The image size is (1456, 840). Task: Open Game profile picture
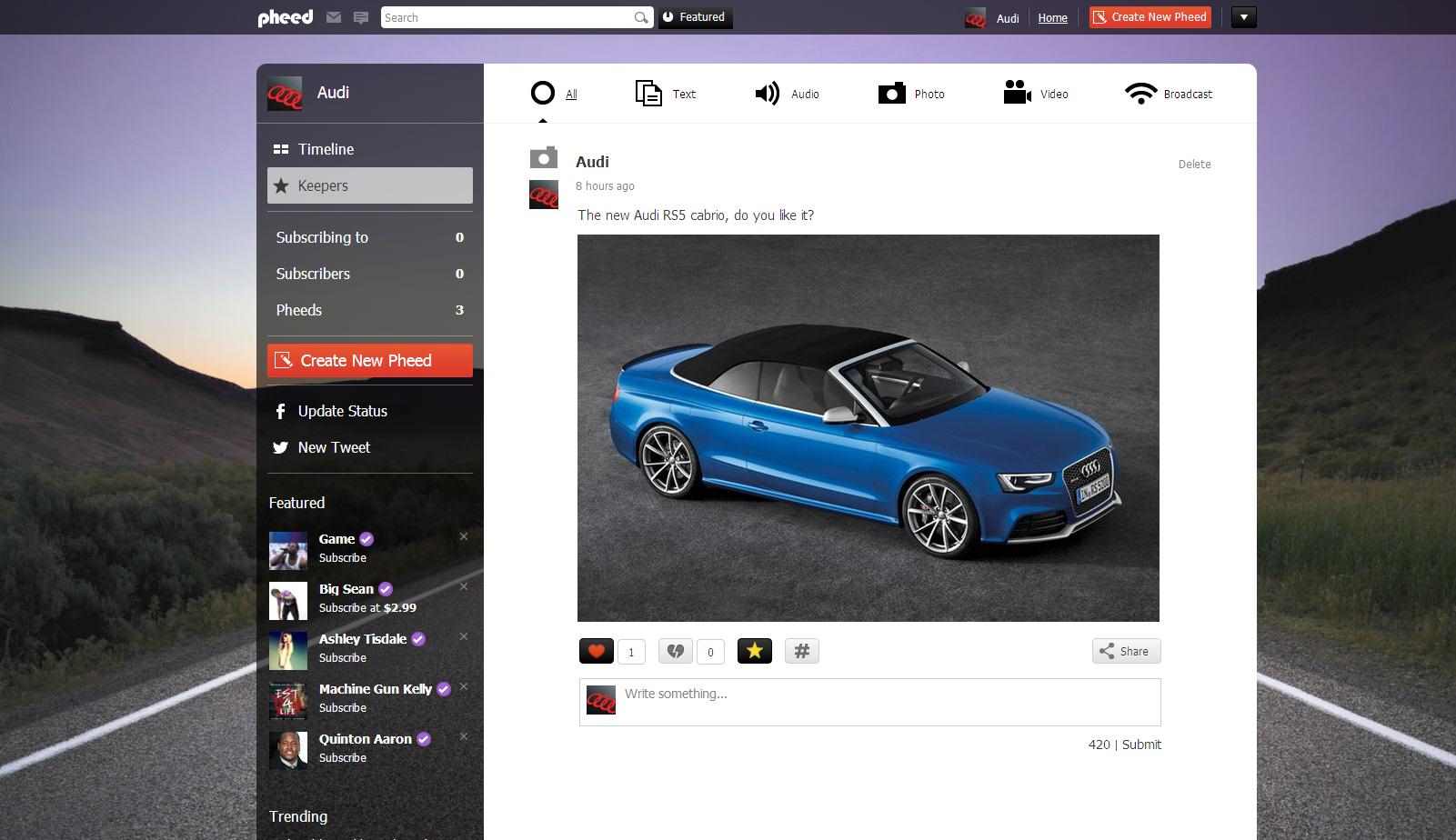[x=288, y=551]
